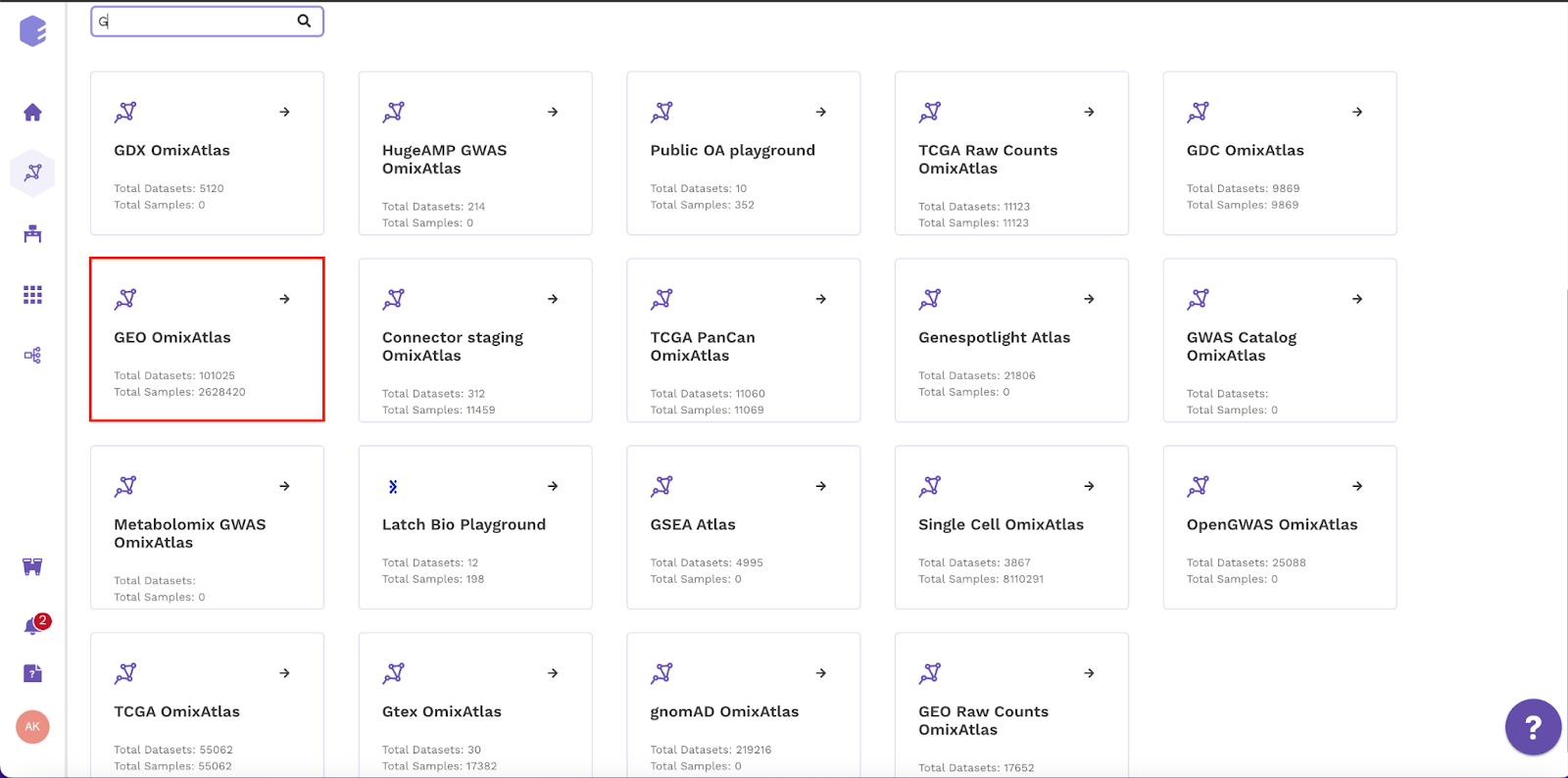Click the arrow on OpenGWAS OmixAtlas card
This screenshot has height=778, width=1568.
(x=1357, y=486)
